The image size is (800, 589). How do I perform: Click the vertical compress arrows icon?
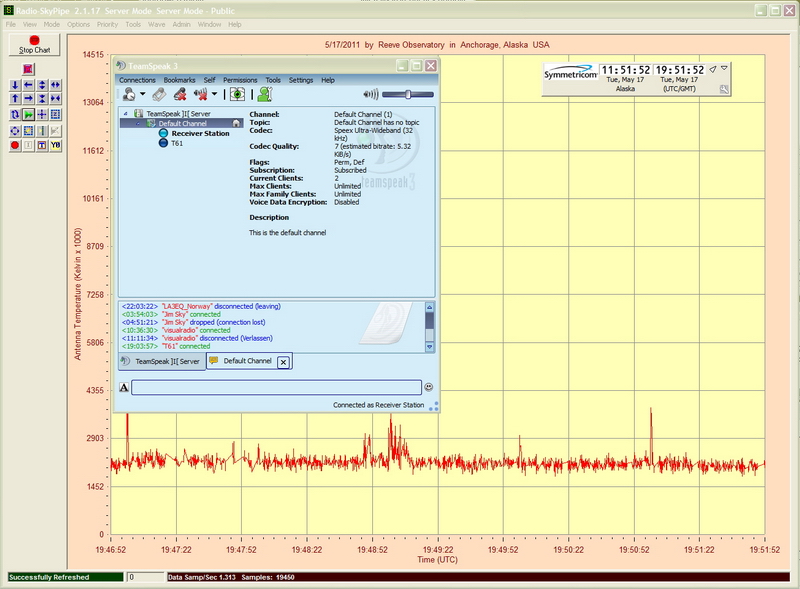tap(42, 99)
